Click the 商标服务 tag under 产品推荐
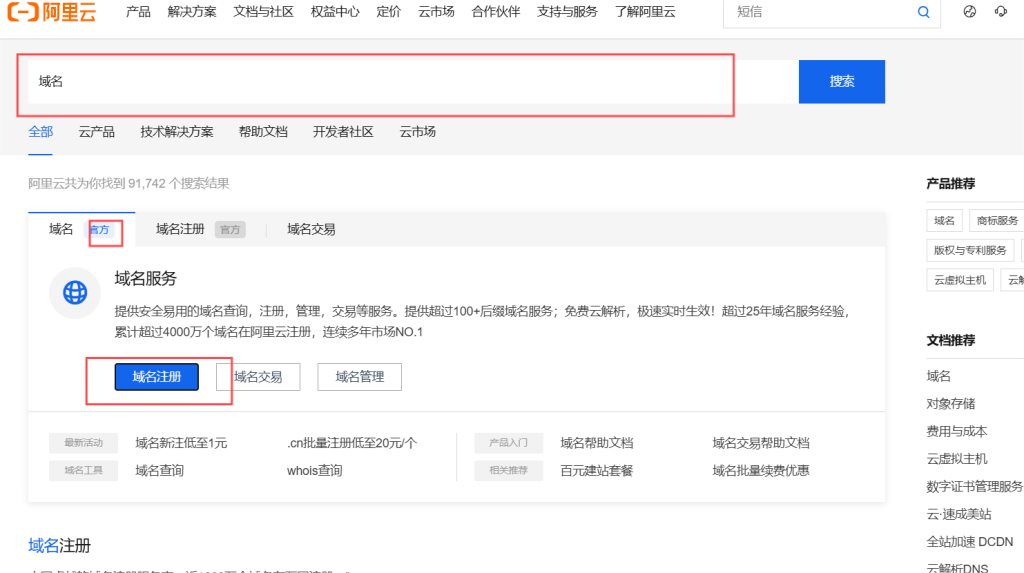Screen dimensions: 1024x573 tap(997, 220)
